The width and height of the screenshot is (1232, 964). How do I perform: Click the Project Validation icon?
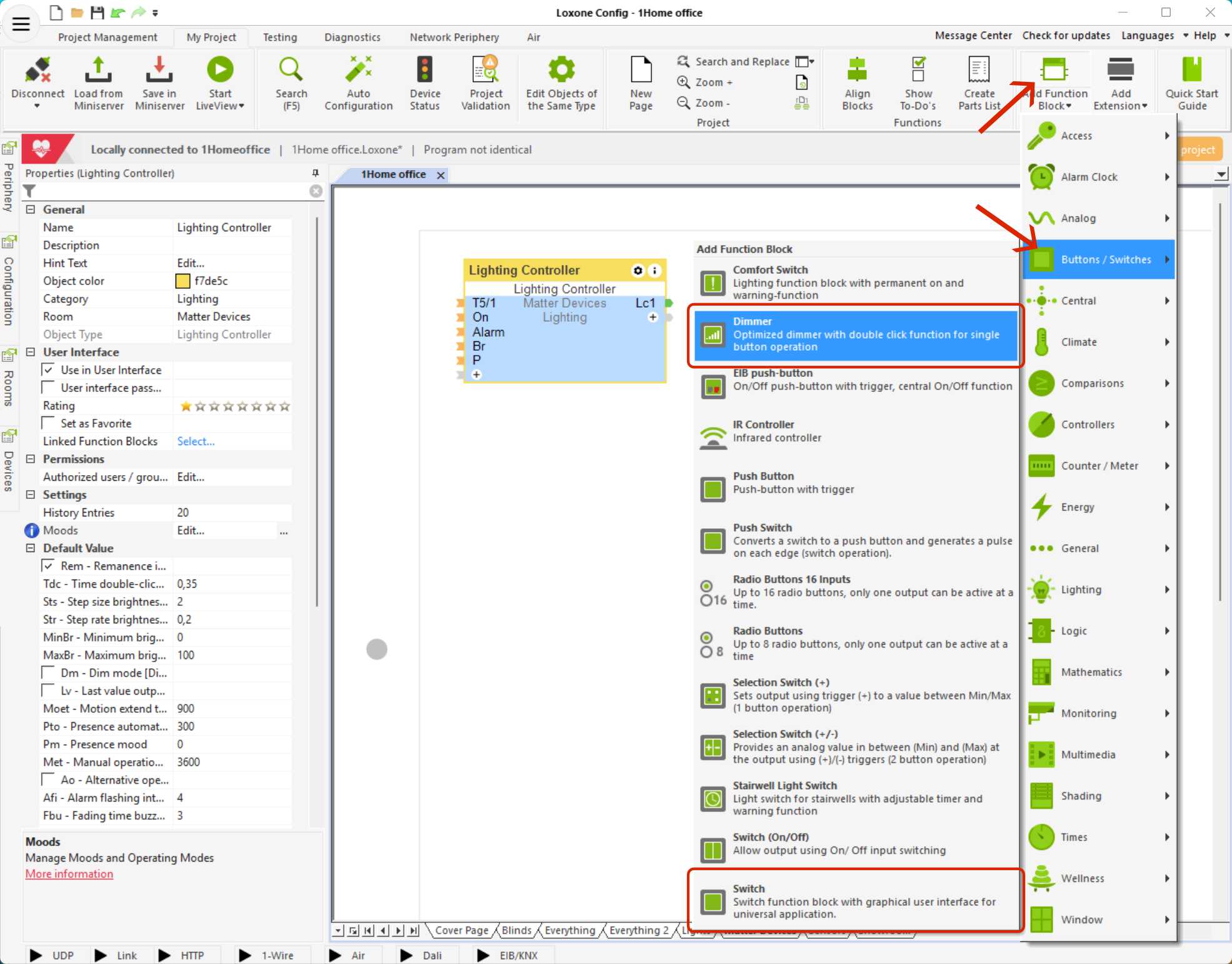tap(486, 70)
